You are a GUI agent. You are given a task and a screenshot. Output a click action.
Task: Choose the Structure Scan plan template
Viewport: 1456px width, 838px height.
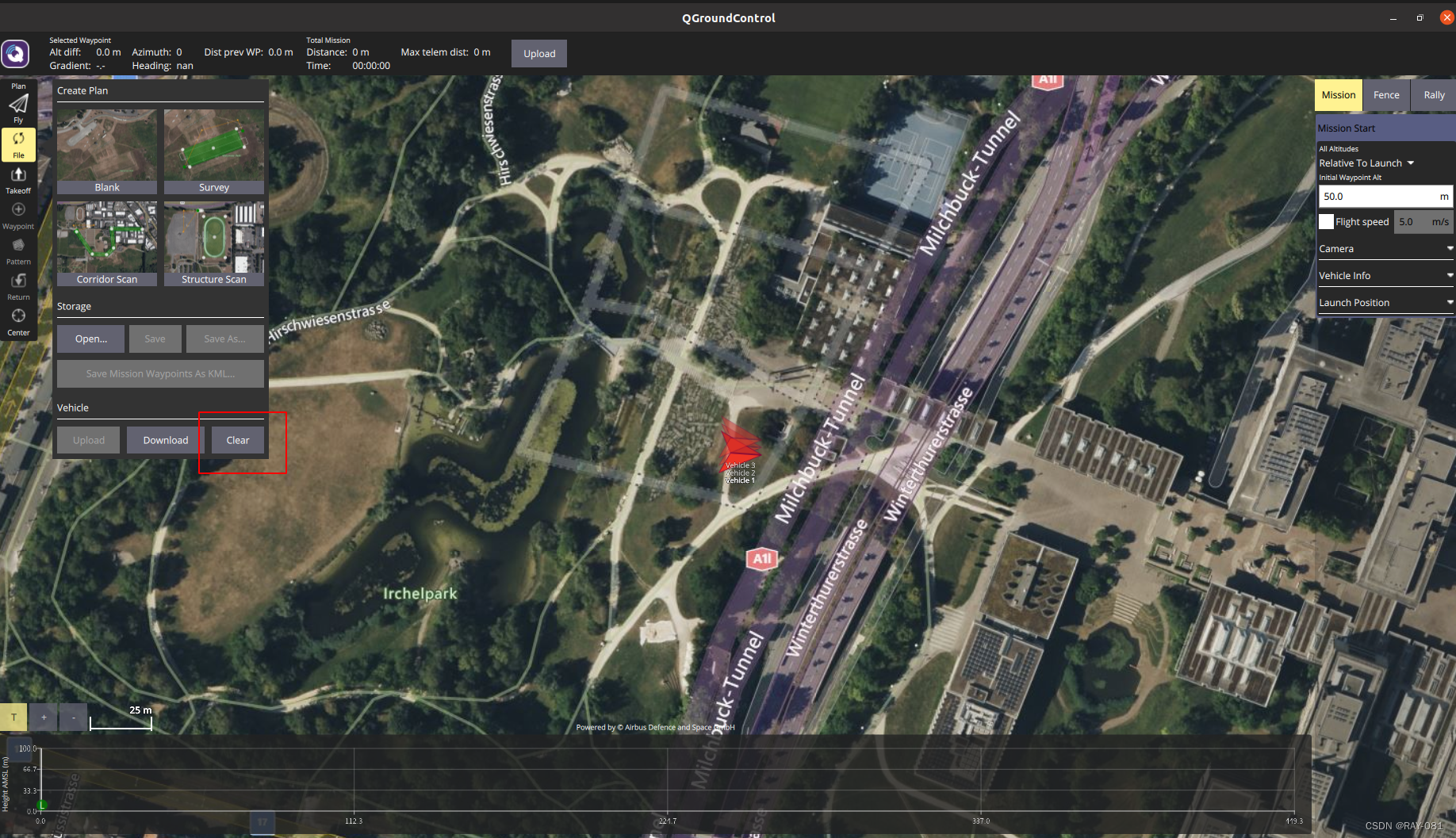tap(214, 243)
